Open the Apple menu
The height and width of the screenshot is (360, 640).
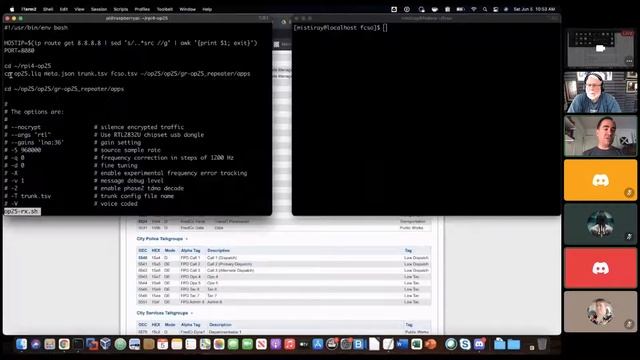12,9
